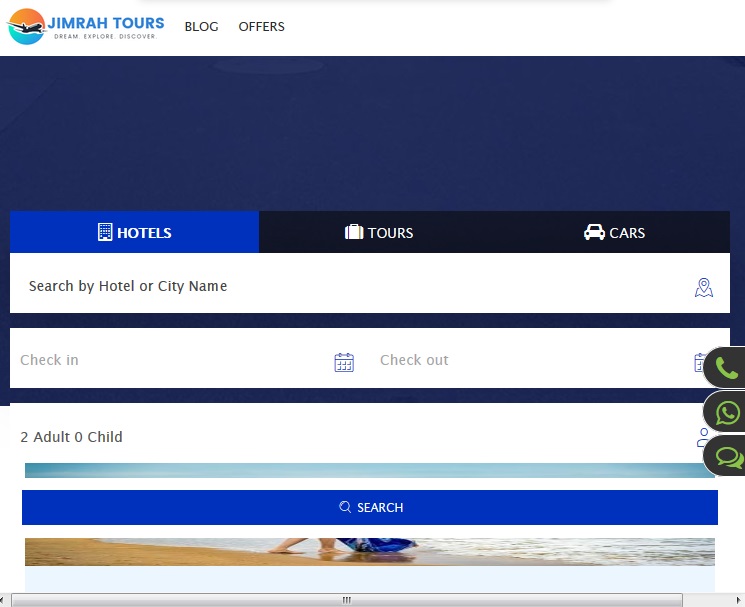Click the scrollbar left arrow
Viewport: 745px width, 607px height.
point(2,600)
